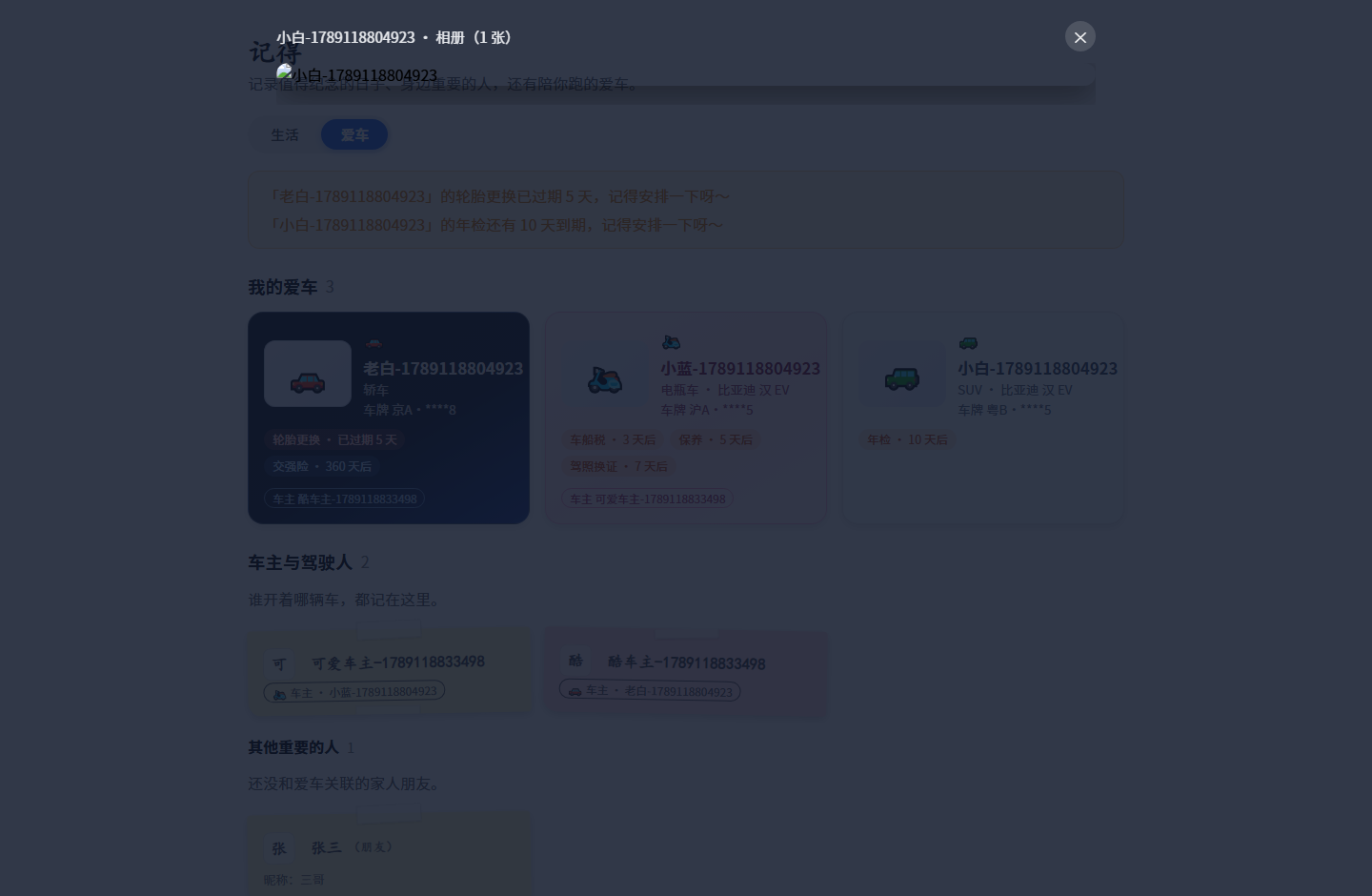
Task: Click the 老白 tire replacement overdue reminder line
Action: pos(498,196)
